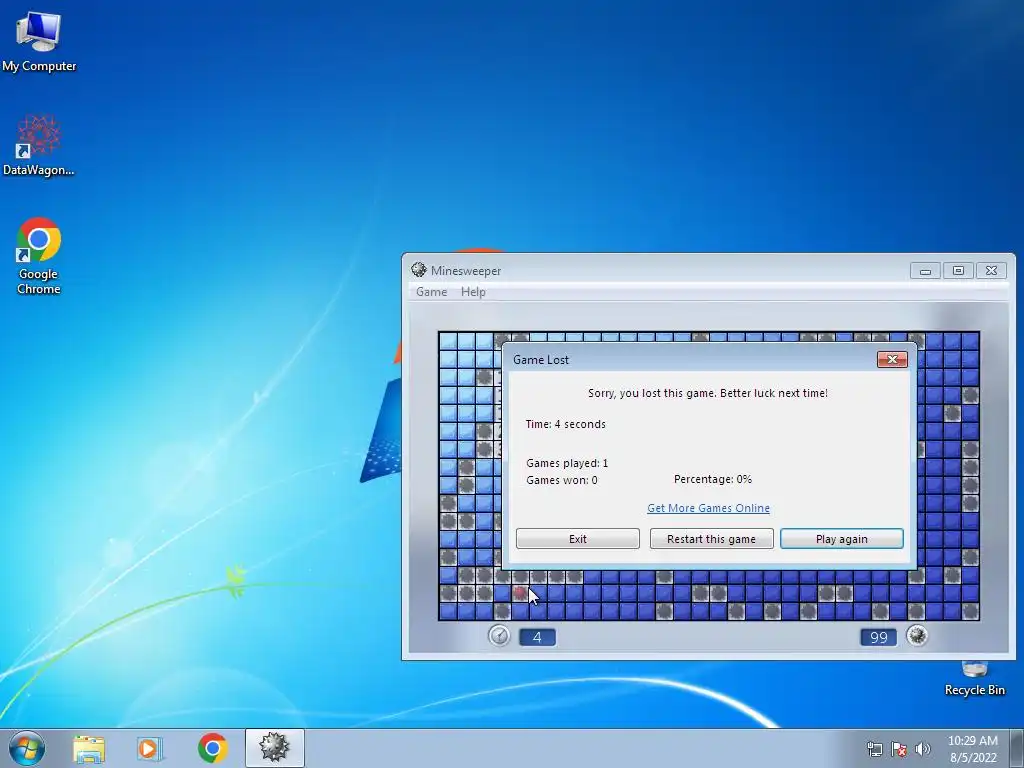Click the Minesweeper title bar mine icon
Viewport: 1024px width, 768px height.
pyautogui.click(x=419, y=270)
